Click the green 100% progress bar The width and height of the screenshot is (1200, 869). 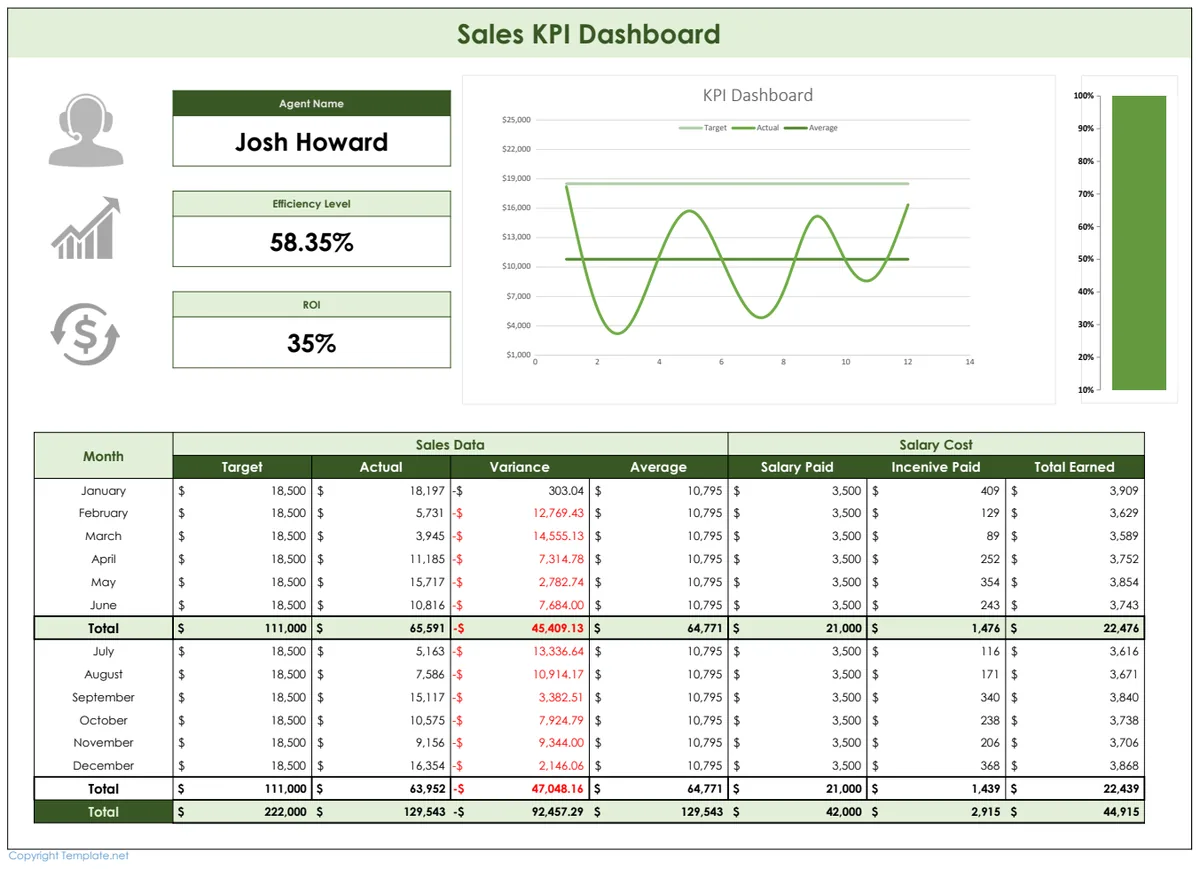pyautogui.click(x=1139, y=243)
